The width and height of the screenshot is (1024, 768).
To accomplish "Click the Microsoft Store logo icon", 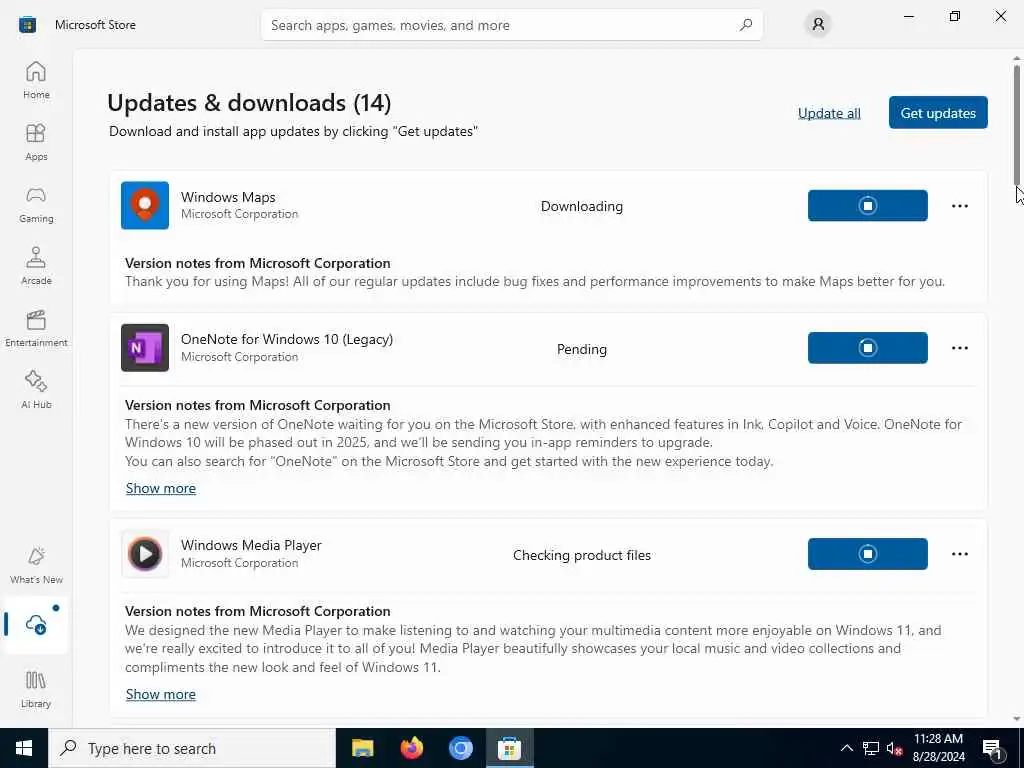I will 27,25.
